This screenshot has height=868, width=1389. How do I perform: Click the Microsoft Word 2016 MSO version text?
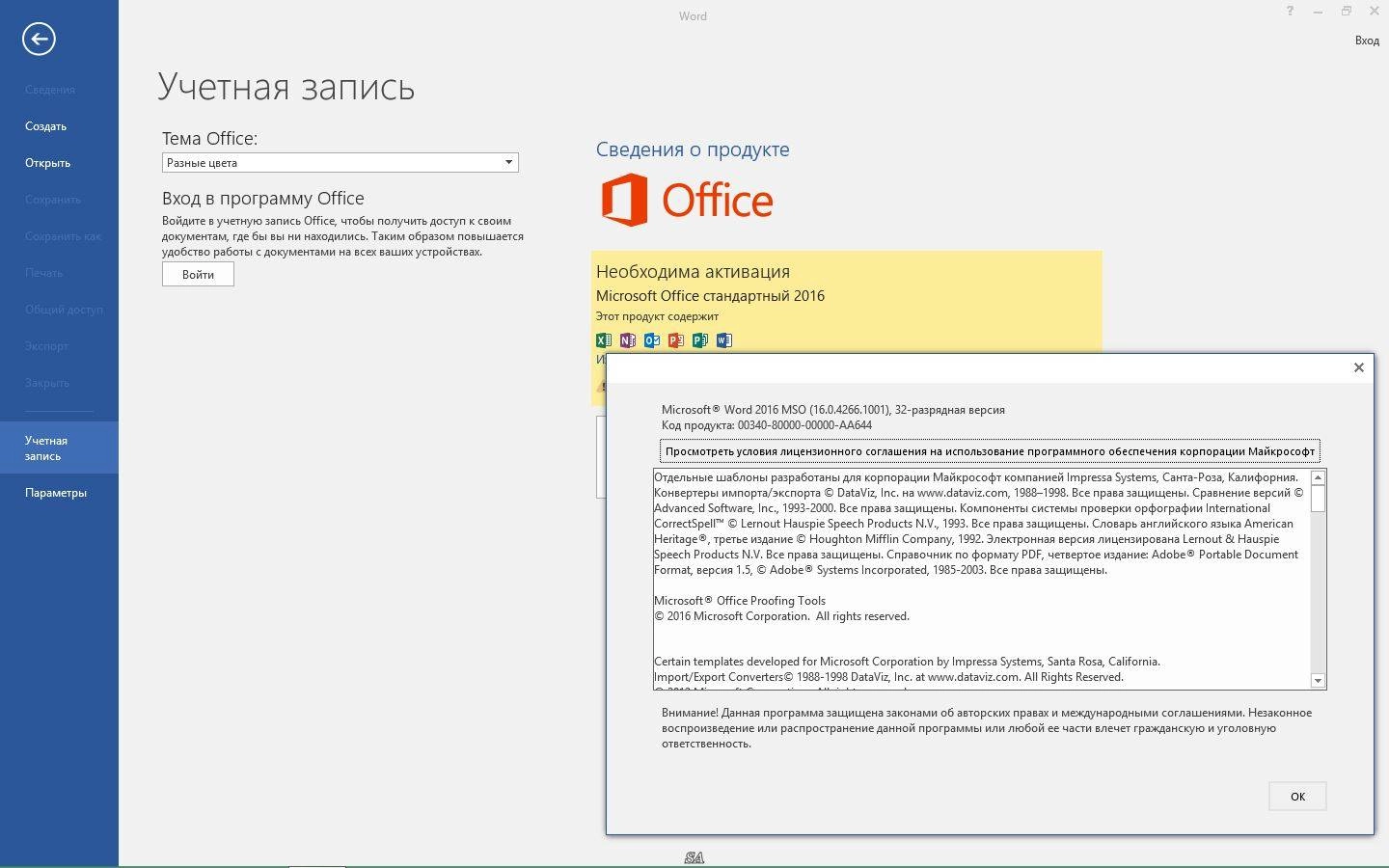[833, 410]
